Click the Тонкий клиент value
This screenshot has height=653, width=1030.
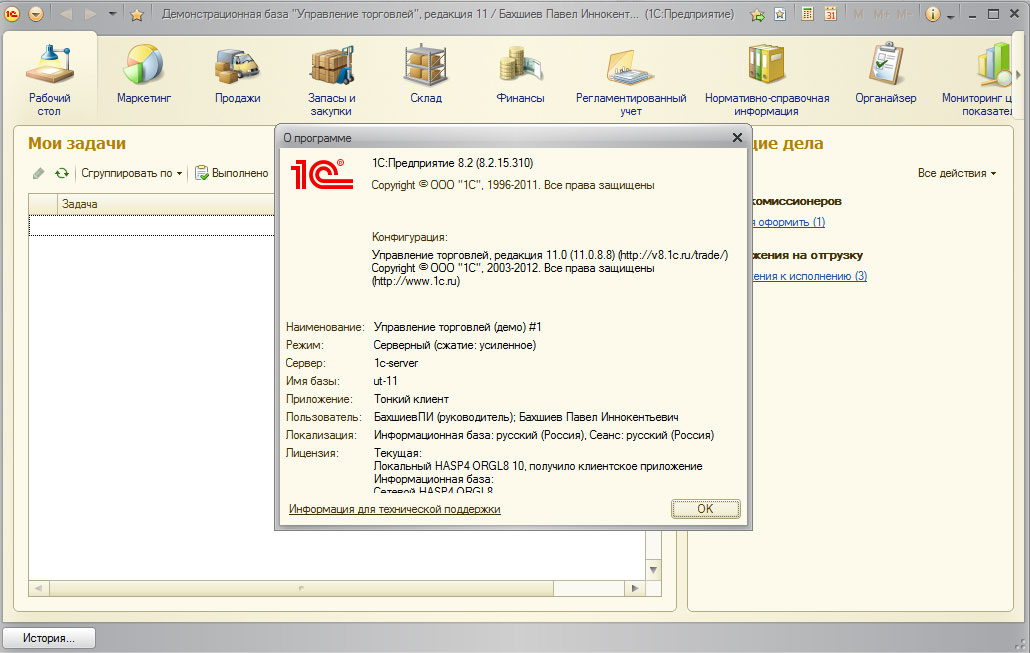pos(411,399)
